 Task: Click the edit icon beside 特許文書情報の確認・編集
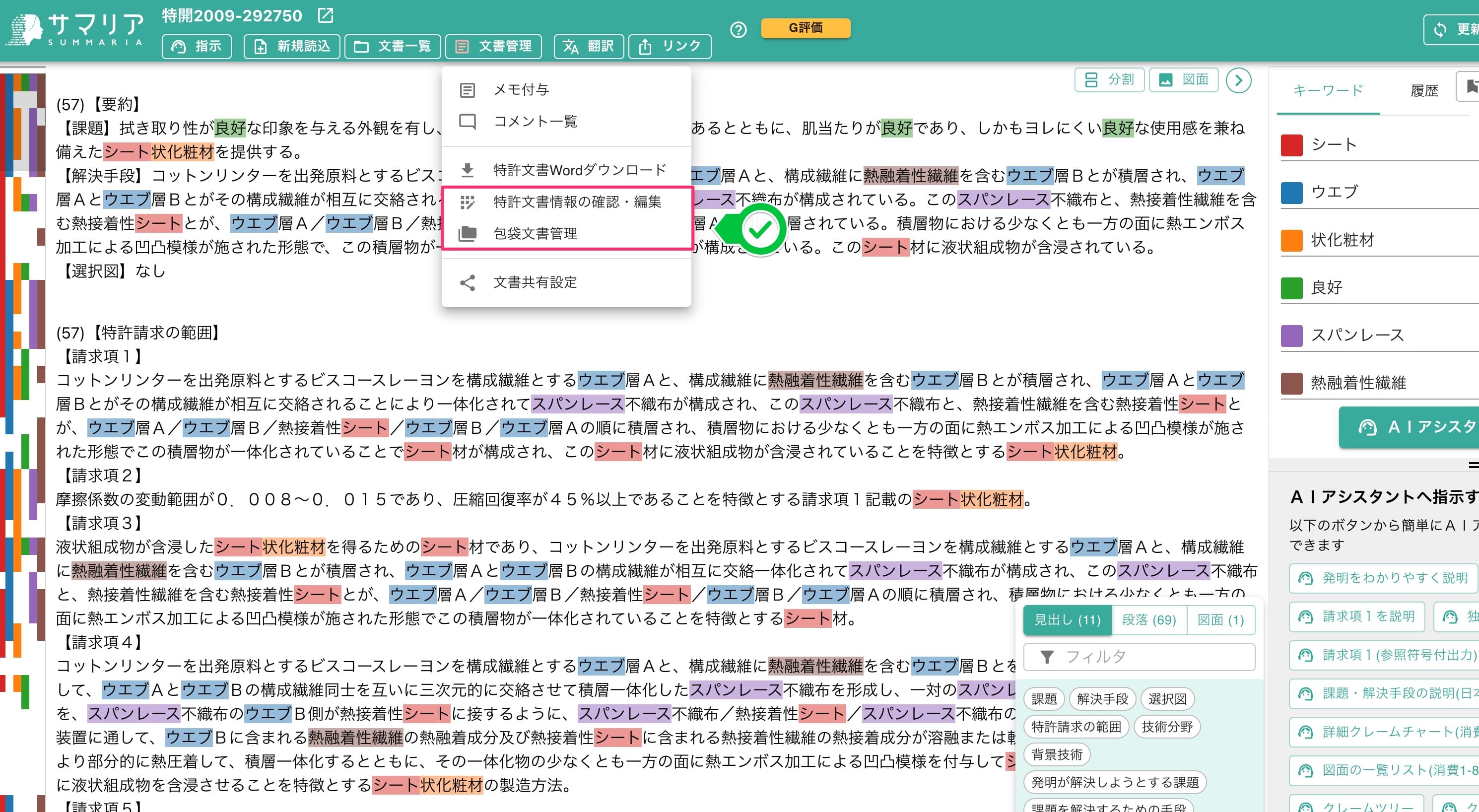coord(468,202)
